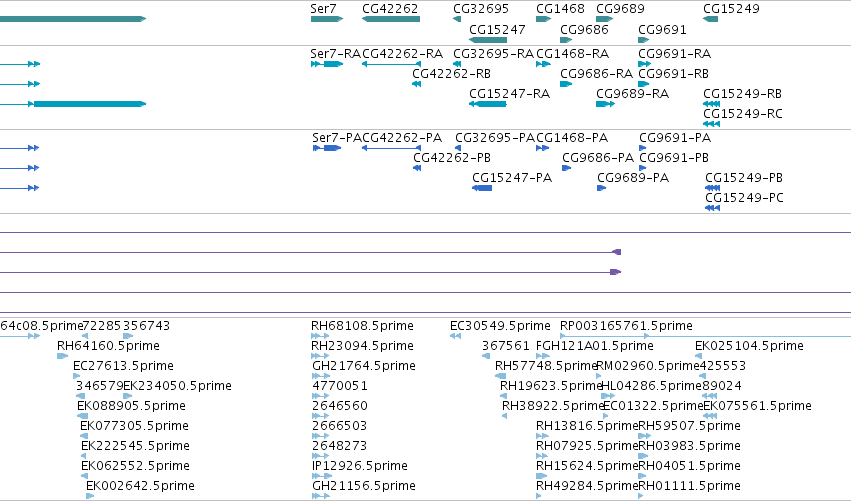Select protein CG15249-PB
Screen dimensions: 851x501
[x=744, y=178]
